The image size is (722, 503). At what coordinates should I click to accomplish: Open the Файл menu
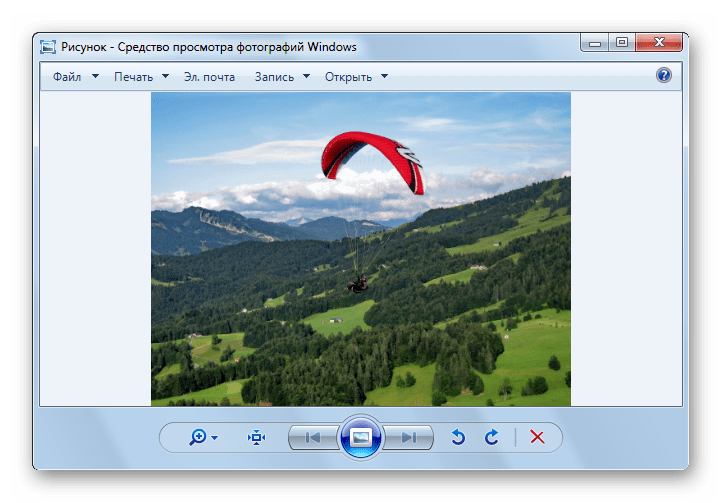[67, 77]
